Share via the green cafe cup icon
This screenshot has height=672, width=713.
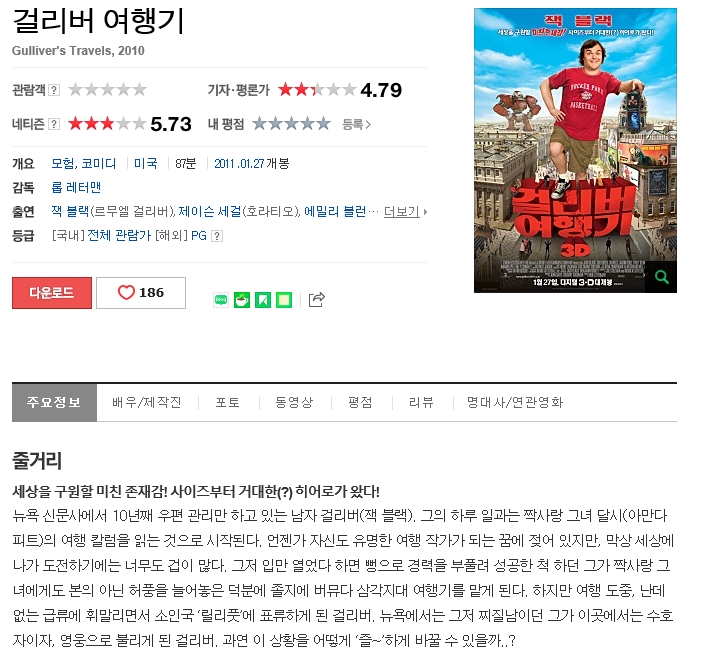click(242, 300)
